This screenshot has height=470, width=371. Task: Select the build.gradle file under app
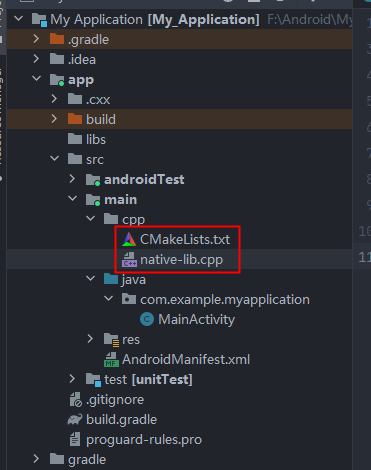(121, 420)
